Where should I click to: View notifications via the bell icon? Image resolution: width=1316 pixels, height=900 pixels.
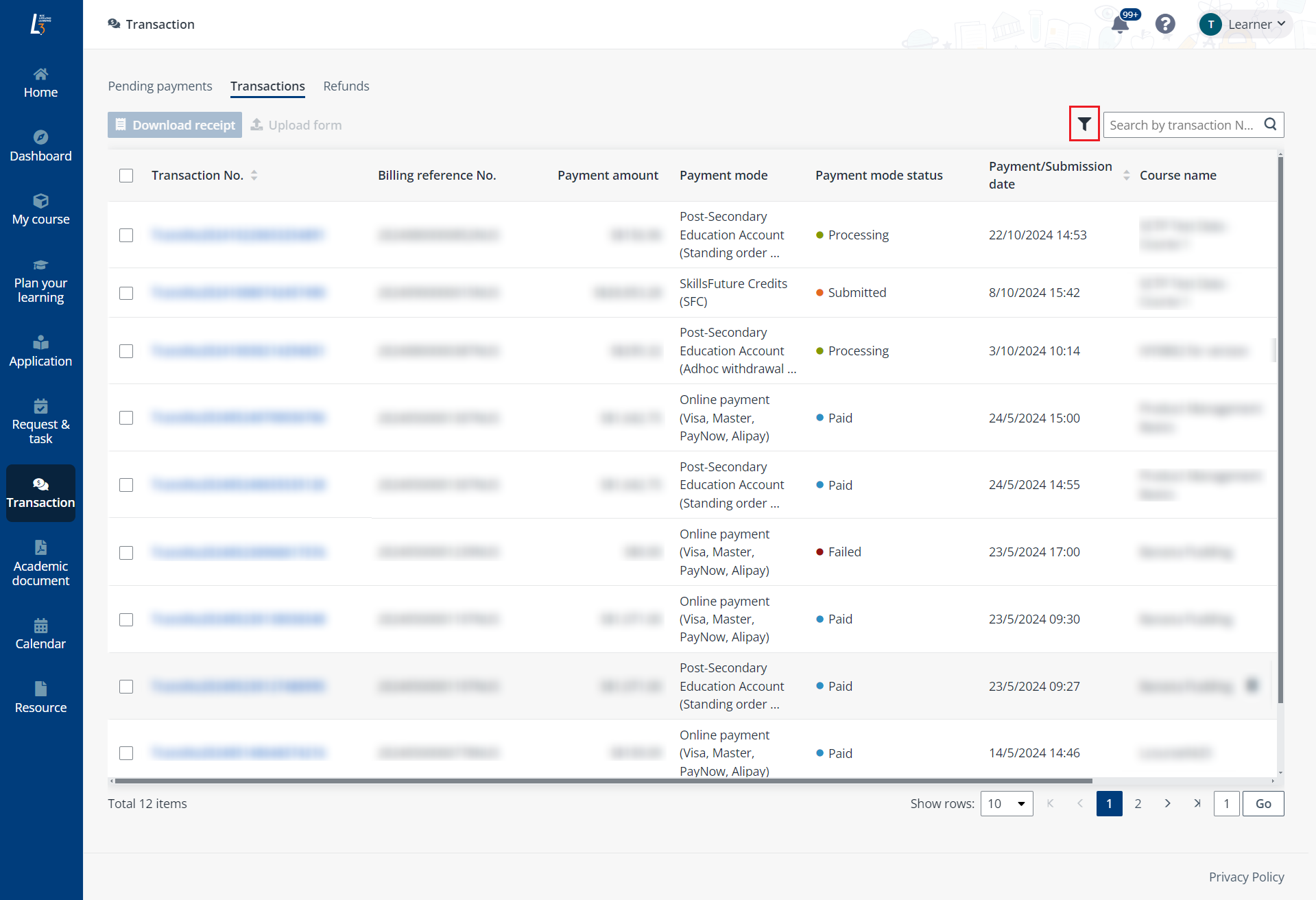[x=1119, y=24]
